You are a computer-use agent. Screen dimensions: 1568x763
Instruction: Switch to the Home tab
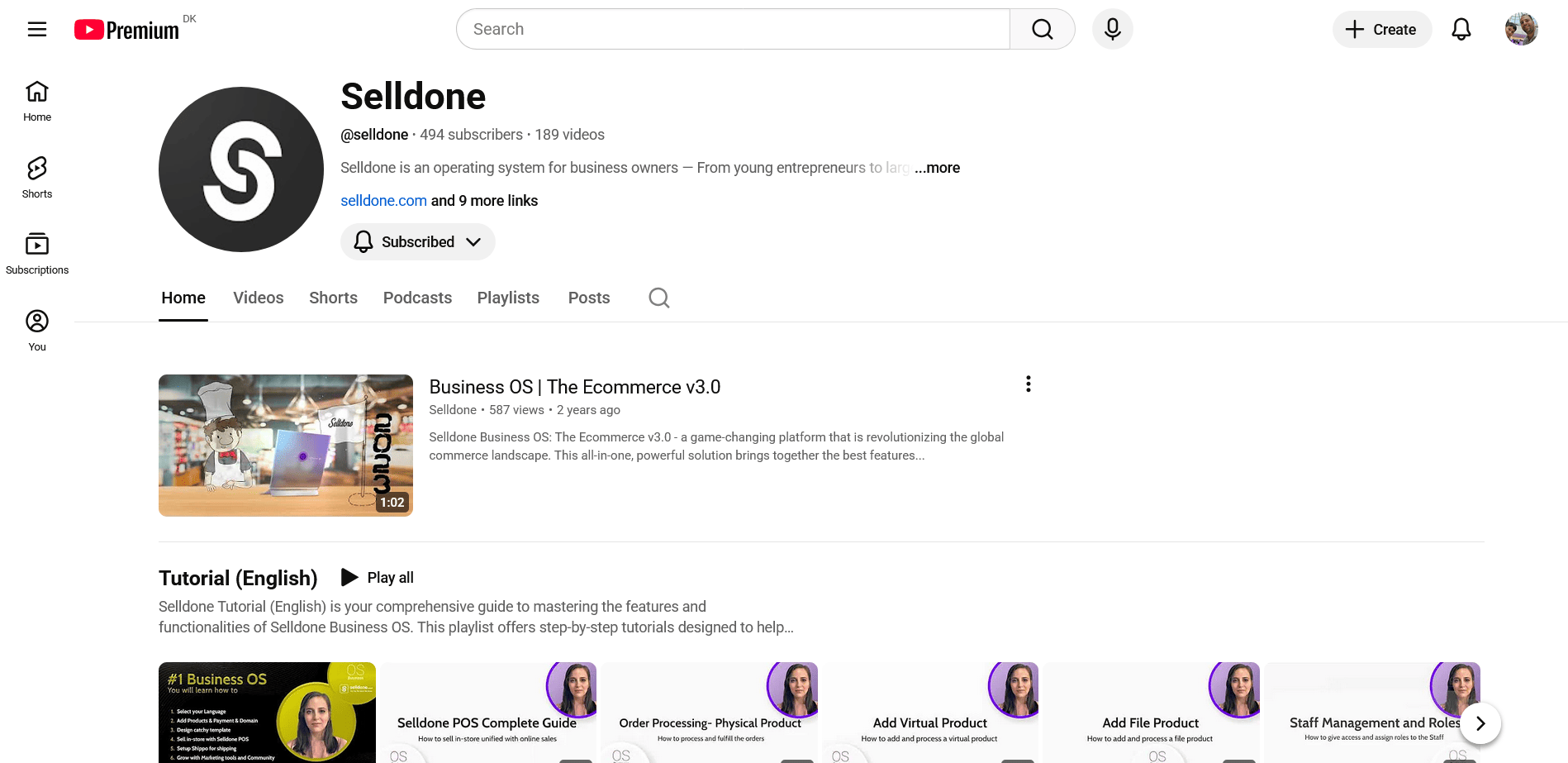(x=183, y=298)
